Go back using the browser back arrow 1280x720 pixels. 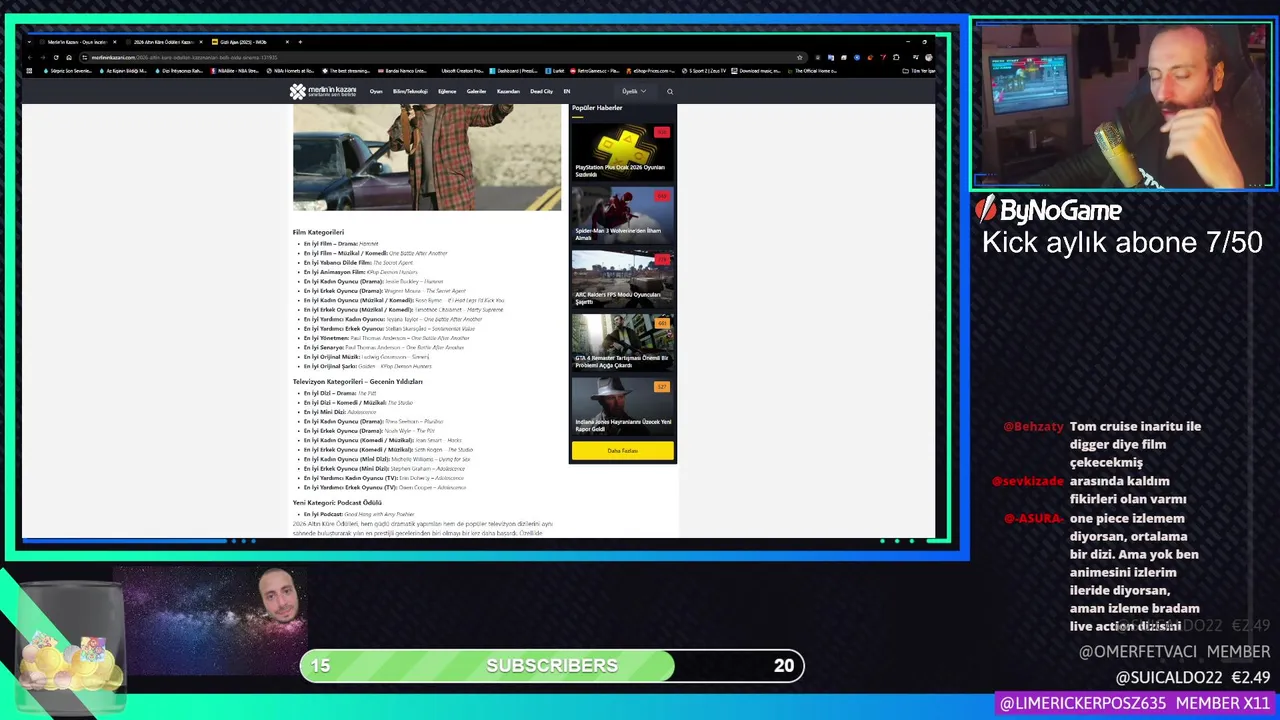30,57
